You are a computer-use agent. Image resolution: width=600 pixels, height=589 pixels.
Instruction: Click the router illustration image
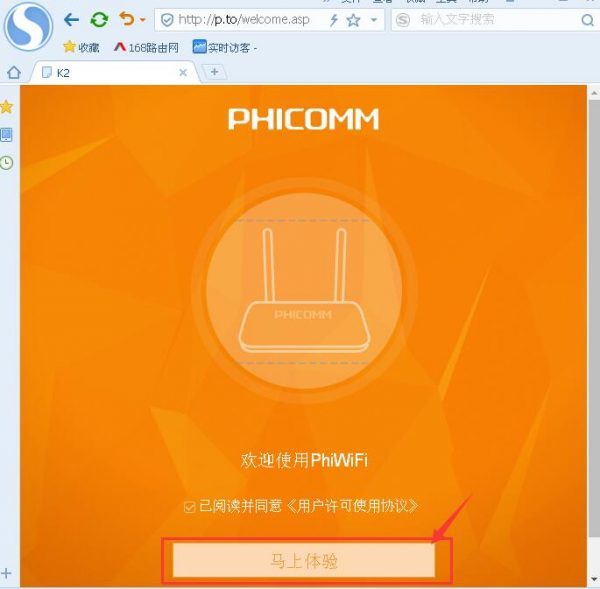[304, 291]
